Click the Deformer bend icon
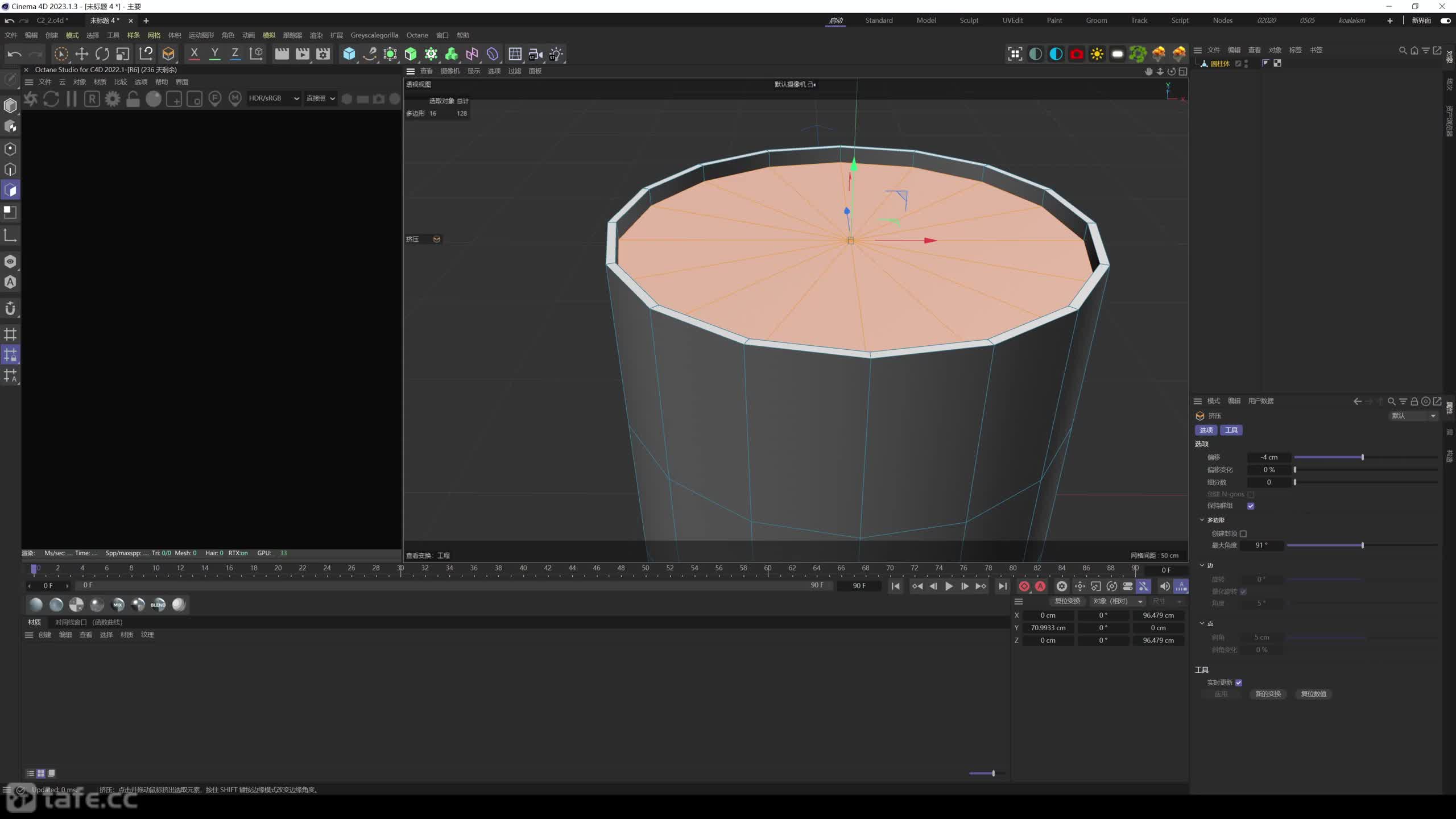This screenshot has height=819, width=1456. point(493,54)
